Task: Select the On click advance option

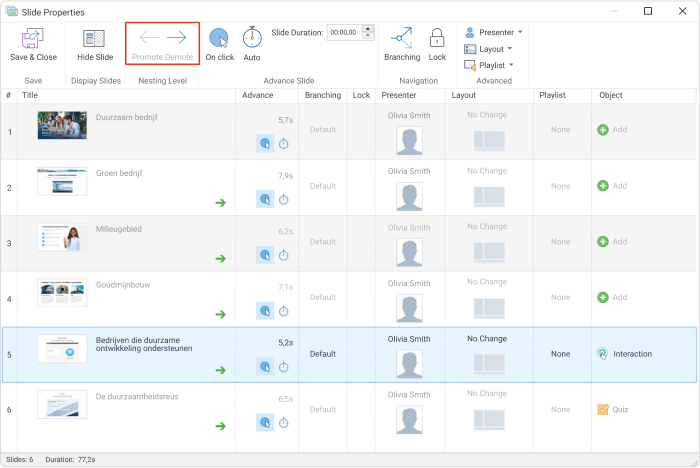Action: (x=220, y=44)
